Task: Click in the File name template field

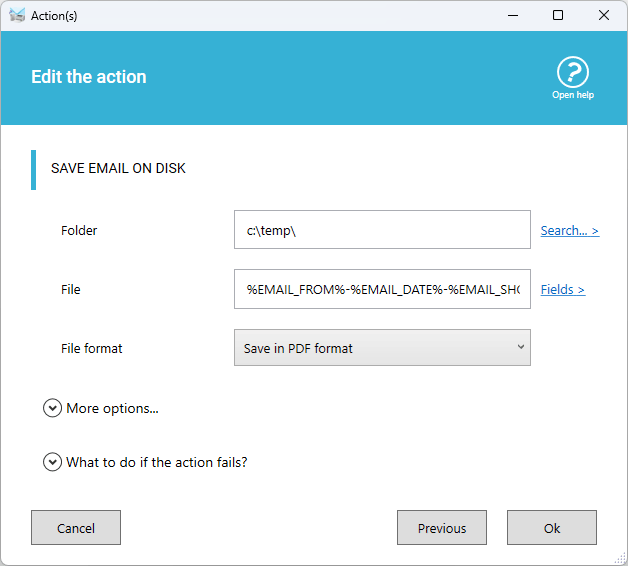Action: (382, 289)
